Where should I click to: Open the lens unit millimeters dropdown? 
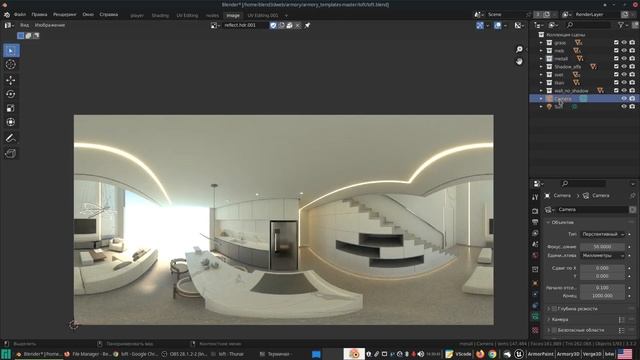point(602,256)
